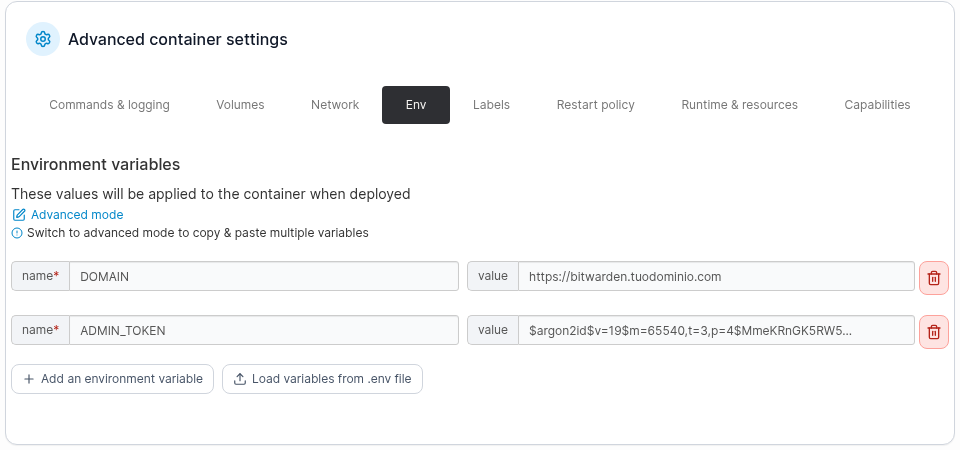Viewport: 960px width, 450px height.
Task: Open the Network tab
Action: tap(335, 105)
